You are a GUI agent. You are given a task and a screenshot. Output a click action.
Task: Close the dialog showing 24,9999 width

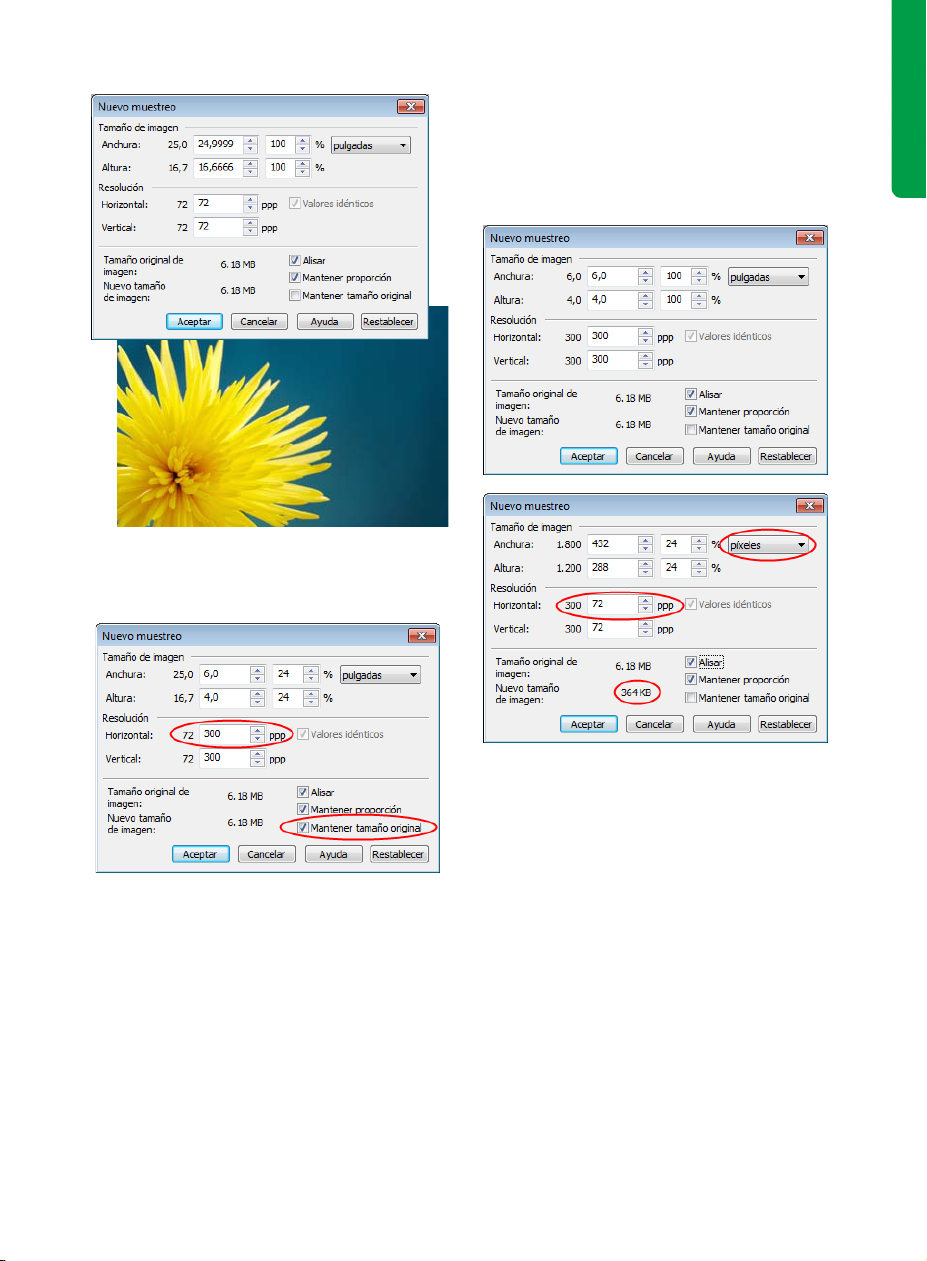pos(409,107)
